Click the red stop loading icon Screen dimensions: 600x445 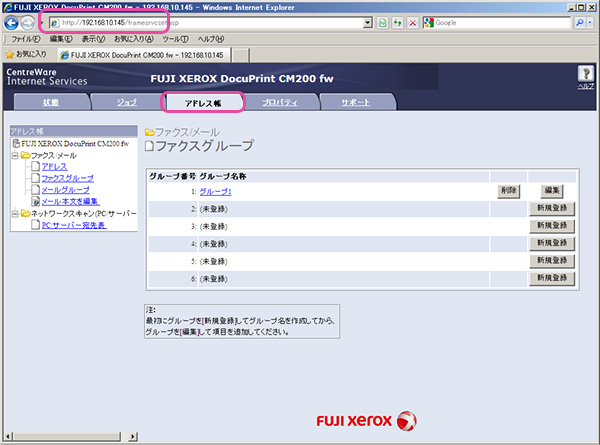click(412, 22)
